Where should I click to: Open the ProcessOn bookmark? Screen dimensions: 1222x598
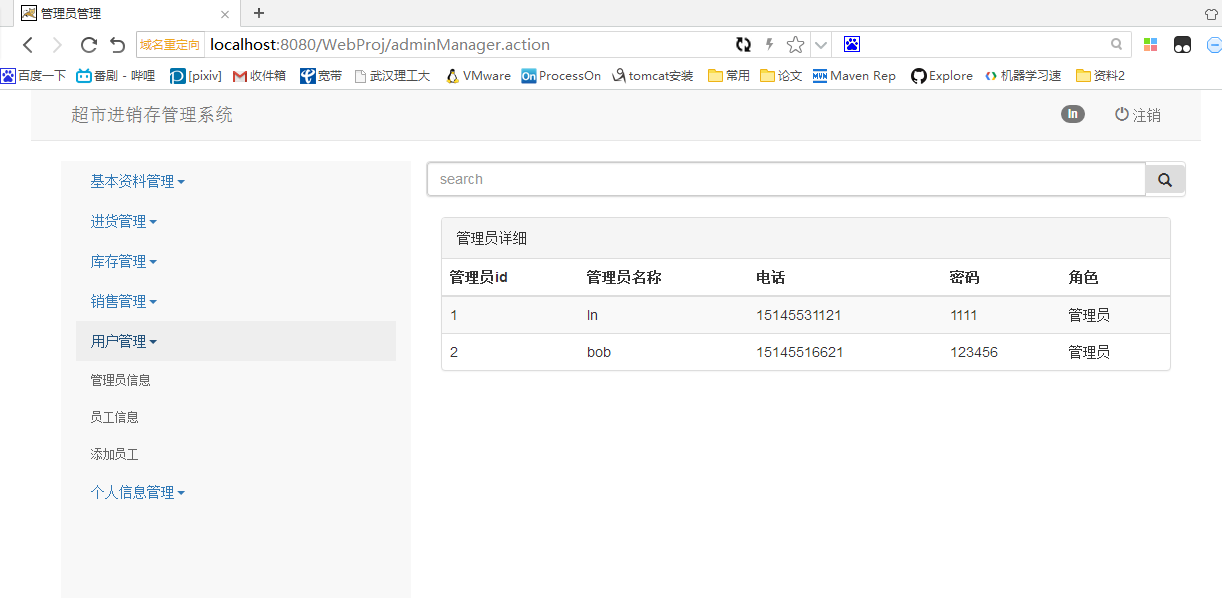click(561, 75)
